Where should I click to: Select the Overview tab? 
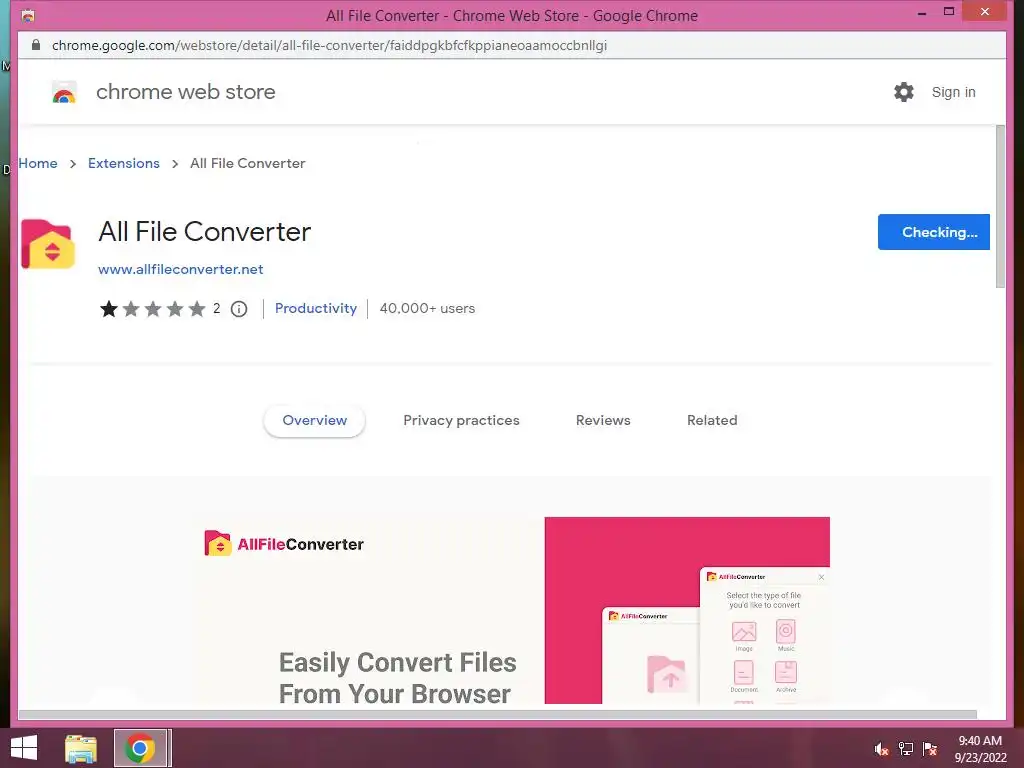point(315,420)
